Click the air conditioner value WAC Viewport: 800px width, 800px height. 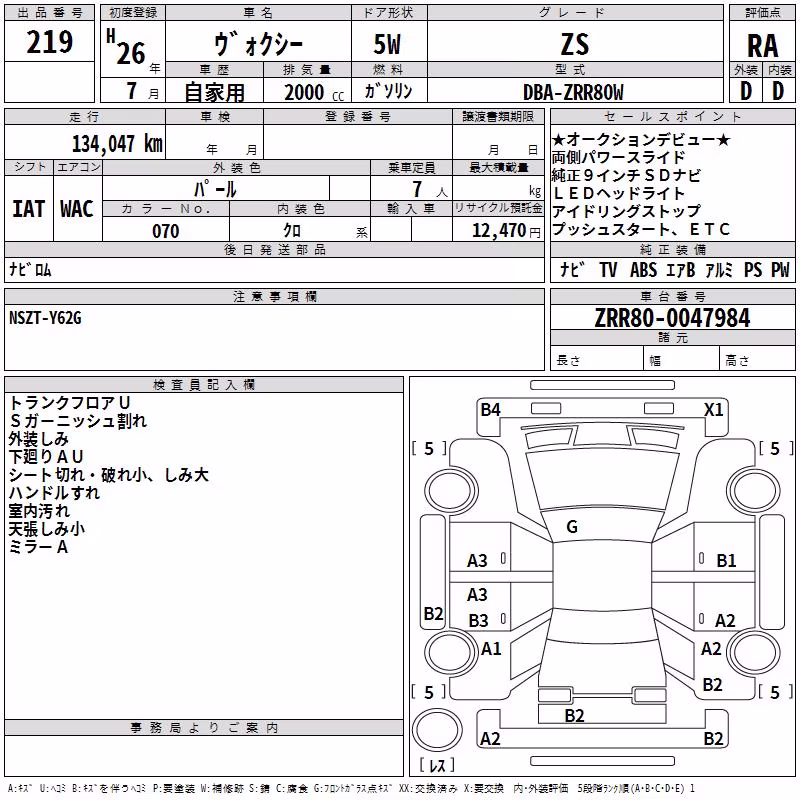pyautogui.click(x=77, y=209)
